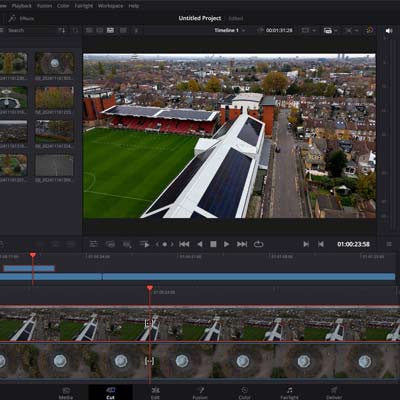Open the Fusion menu in menu bar
The width and height of the screenshot is (400, 400).
[x=44, y=6]
